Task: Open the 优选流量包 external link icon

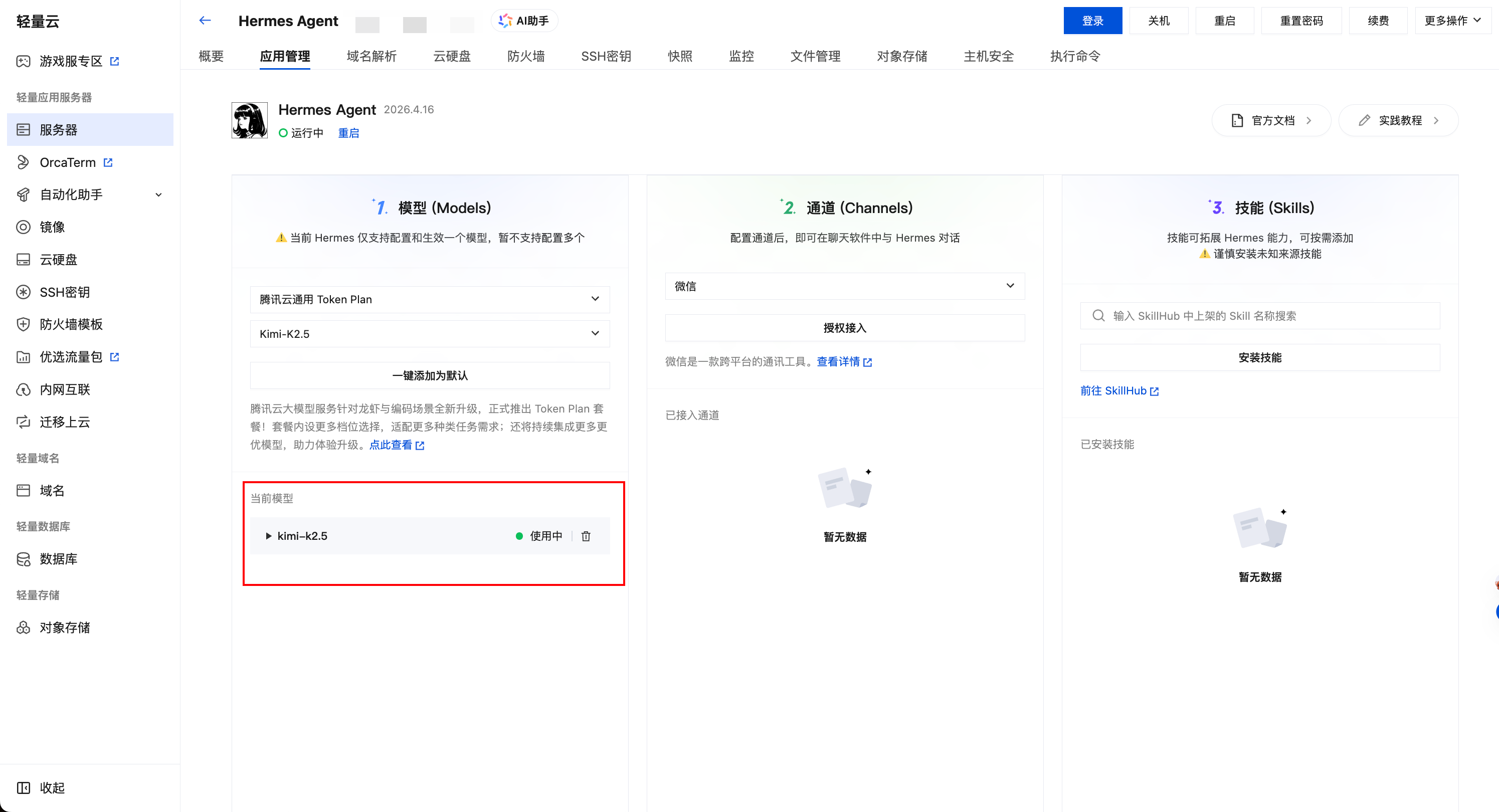Action: 115,356
